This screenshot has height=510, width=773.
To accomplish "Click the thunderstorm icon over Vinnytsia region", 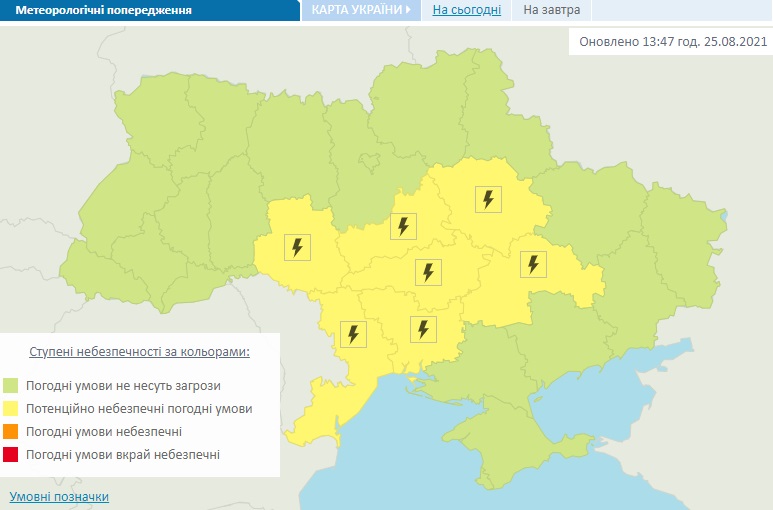I will [297, 246].
